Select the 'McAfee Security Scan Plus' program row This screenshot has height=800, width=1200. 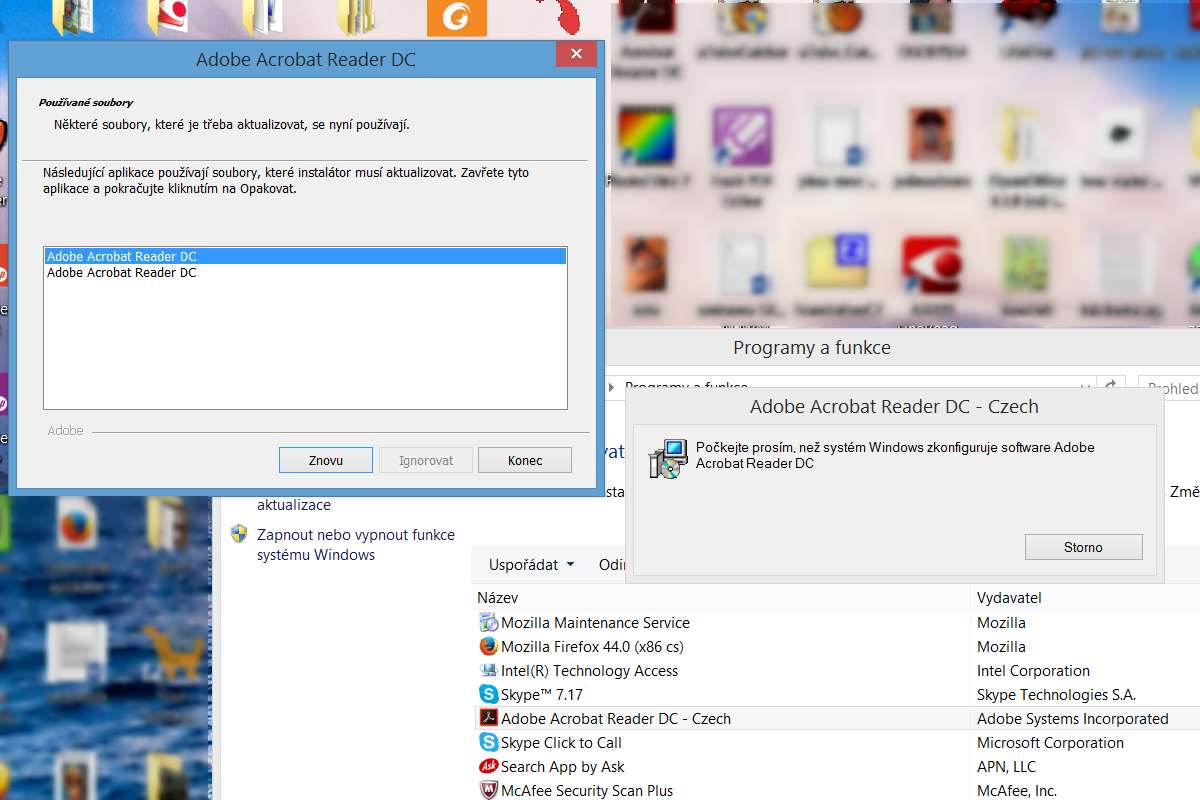click(x=836, y=790)
